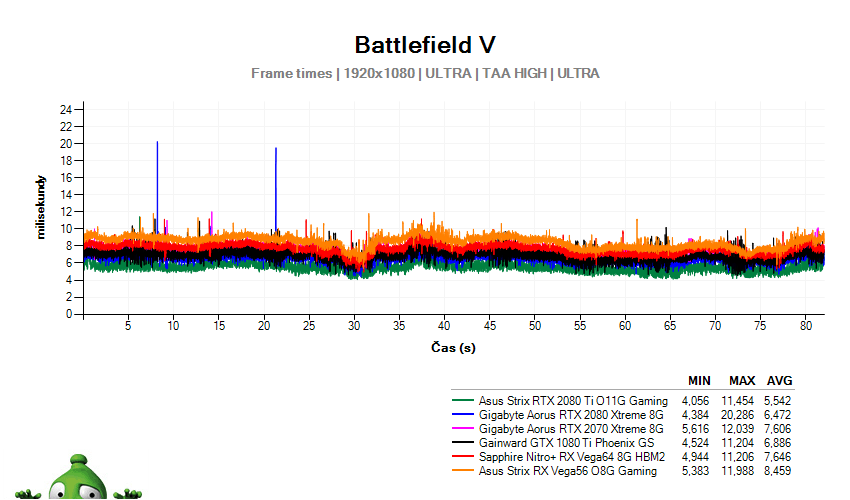Click the green mascot logo
The image size is (850, 500).
pos(79,477)
